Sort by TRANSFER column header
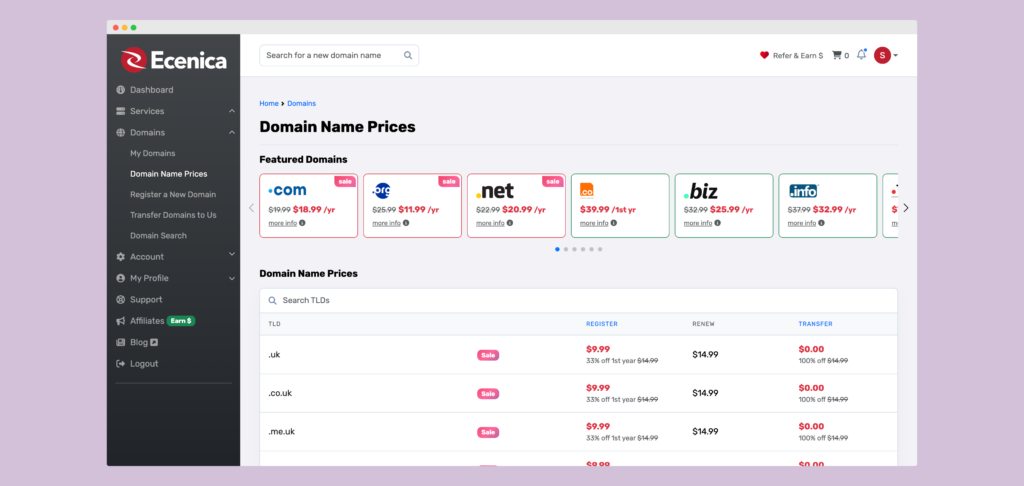Image resolution: width=1024 pixels, height=486 pixels. (x=816, y=324)
